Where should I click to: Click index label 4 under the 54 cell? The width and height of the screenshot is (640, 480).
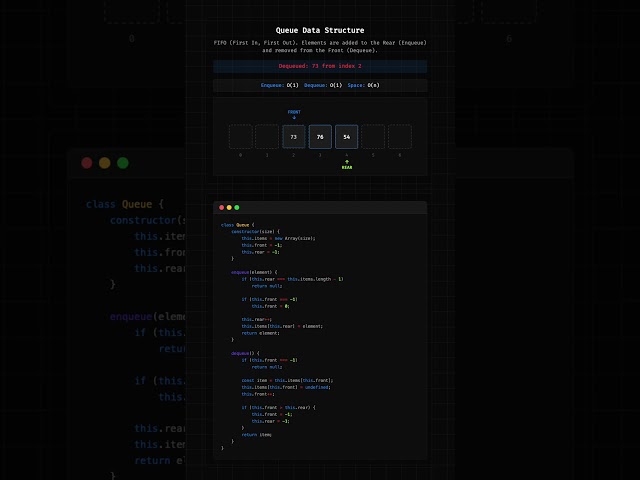click(347, 155)
